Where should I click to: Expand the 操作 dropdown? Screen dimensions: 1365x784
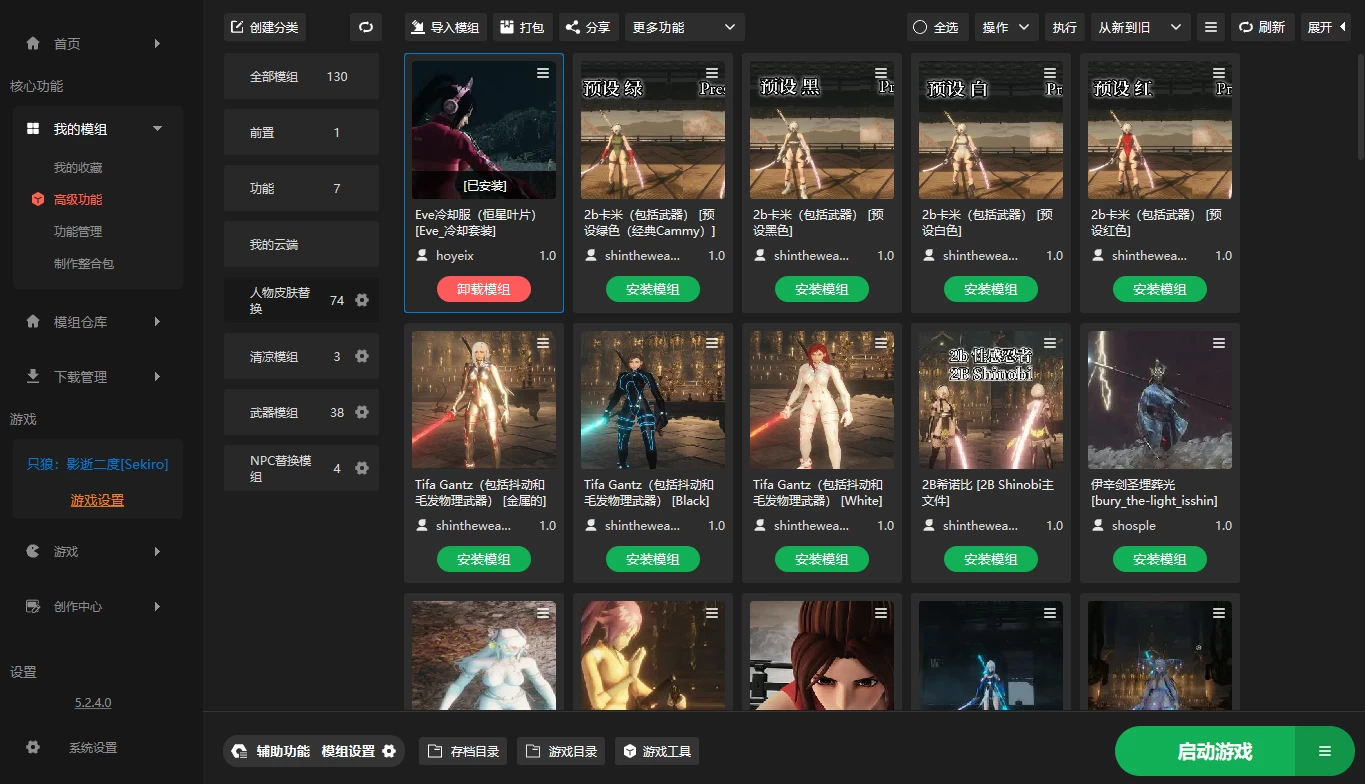click(1006, 27)
